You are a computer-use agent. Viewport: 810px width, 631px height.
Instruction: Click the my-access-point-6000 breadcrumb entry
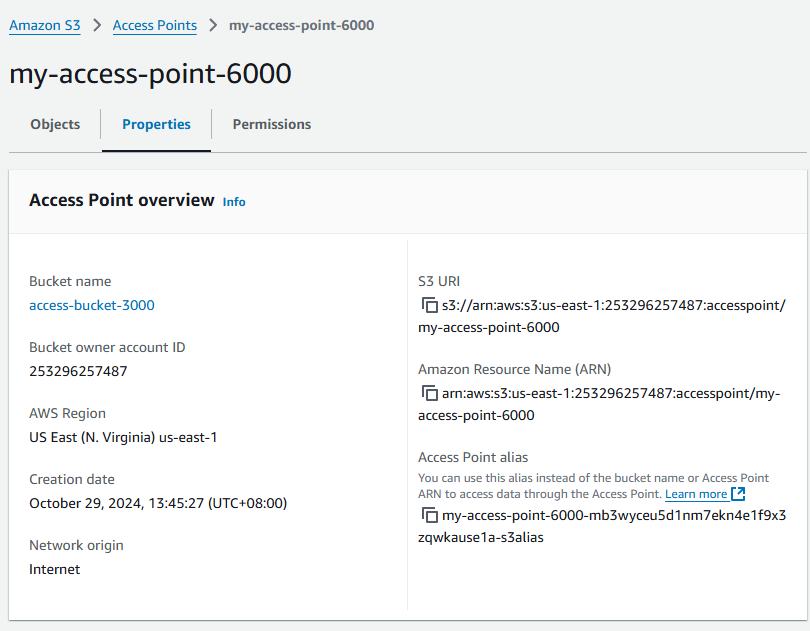point(301,25)
